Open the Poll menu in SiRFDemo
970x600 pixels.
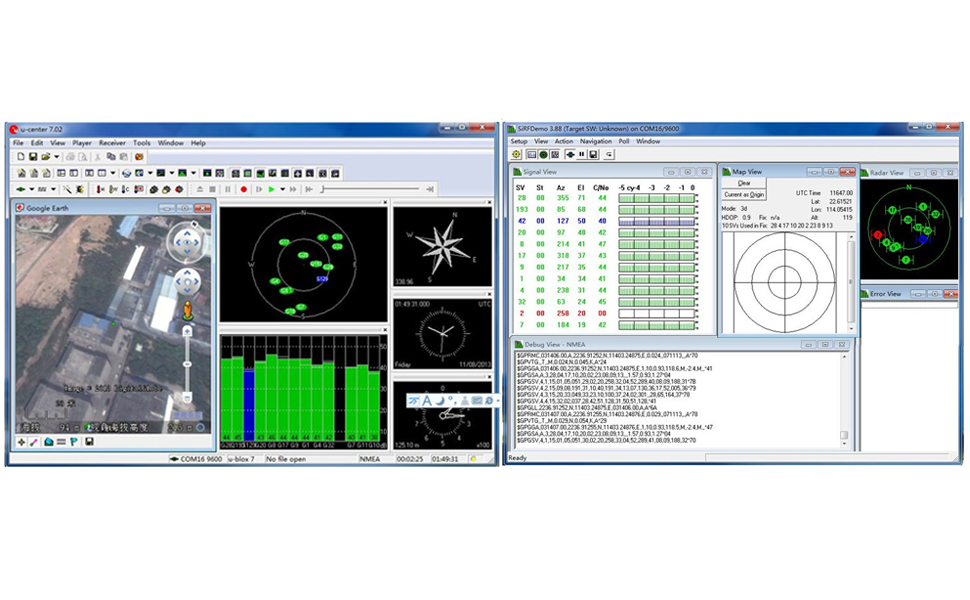(x=625, y=141)
